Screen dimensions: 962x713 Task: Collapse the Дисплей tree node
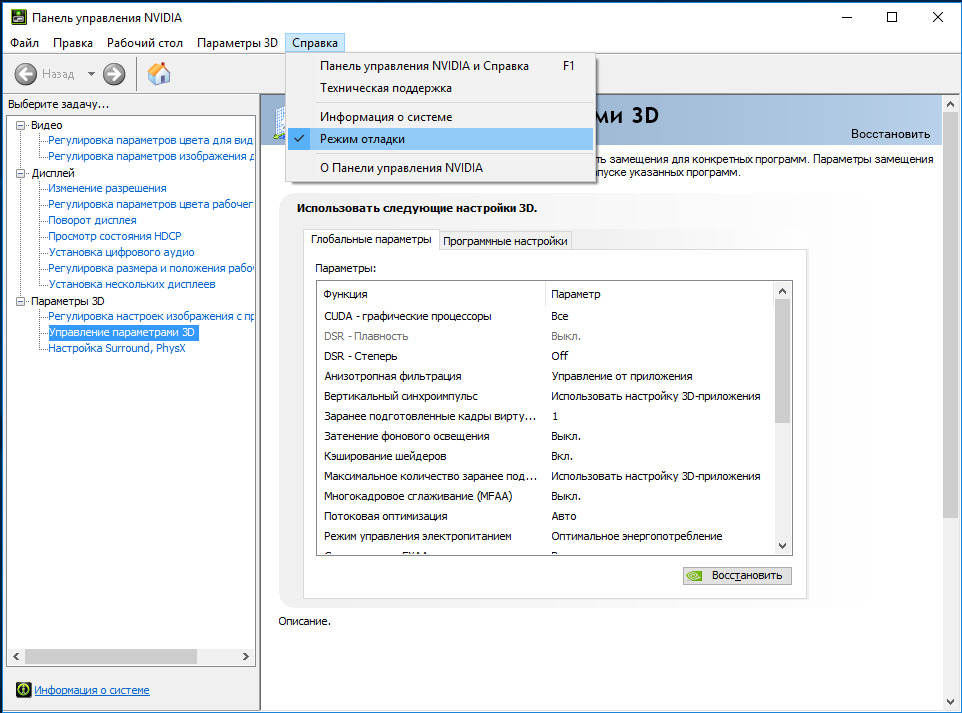click(x=20, y=173)
